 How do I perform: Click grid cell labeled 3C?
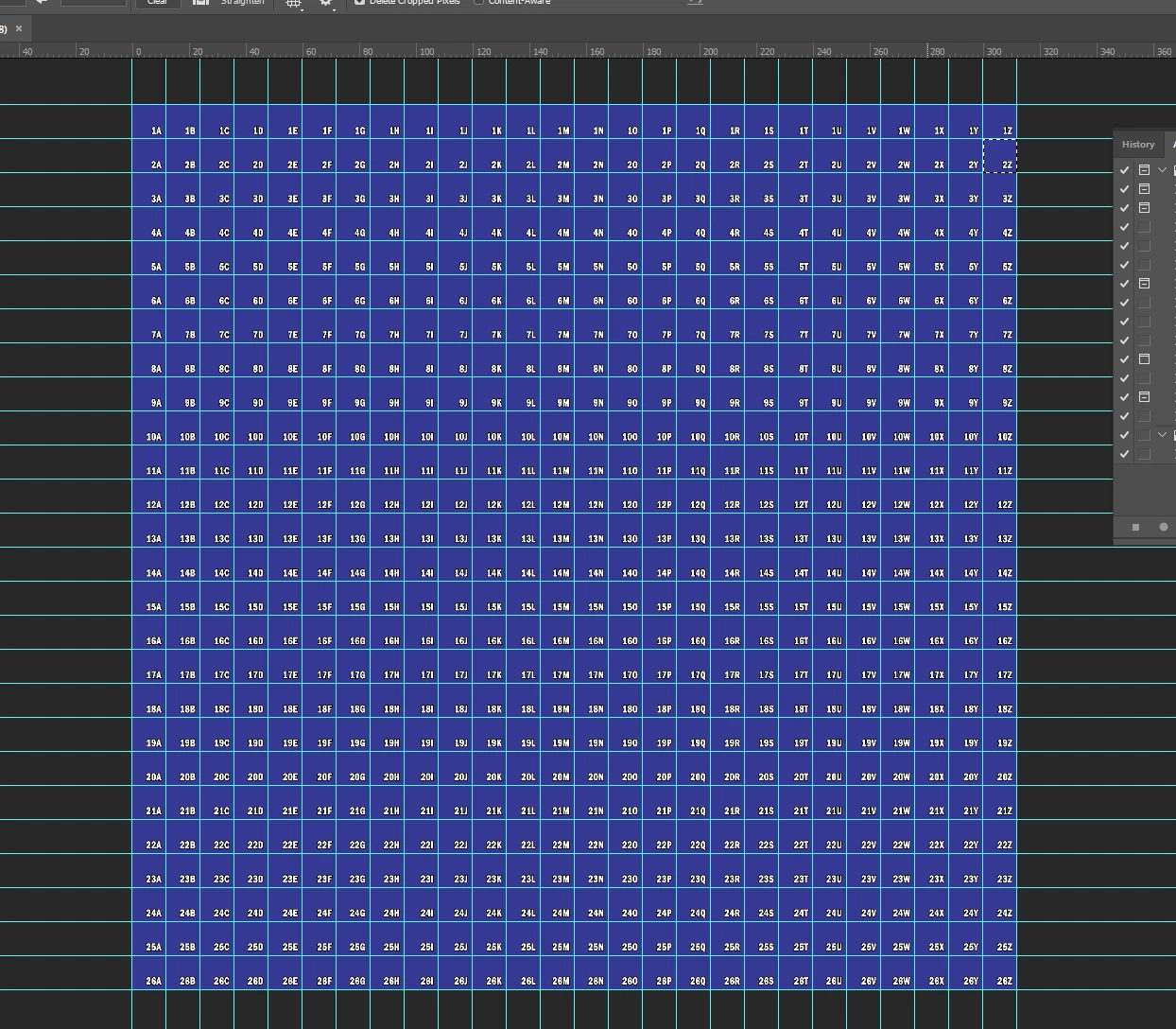pyautogui.click(x=217, y=189)
